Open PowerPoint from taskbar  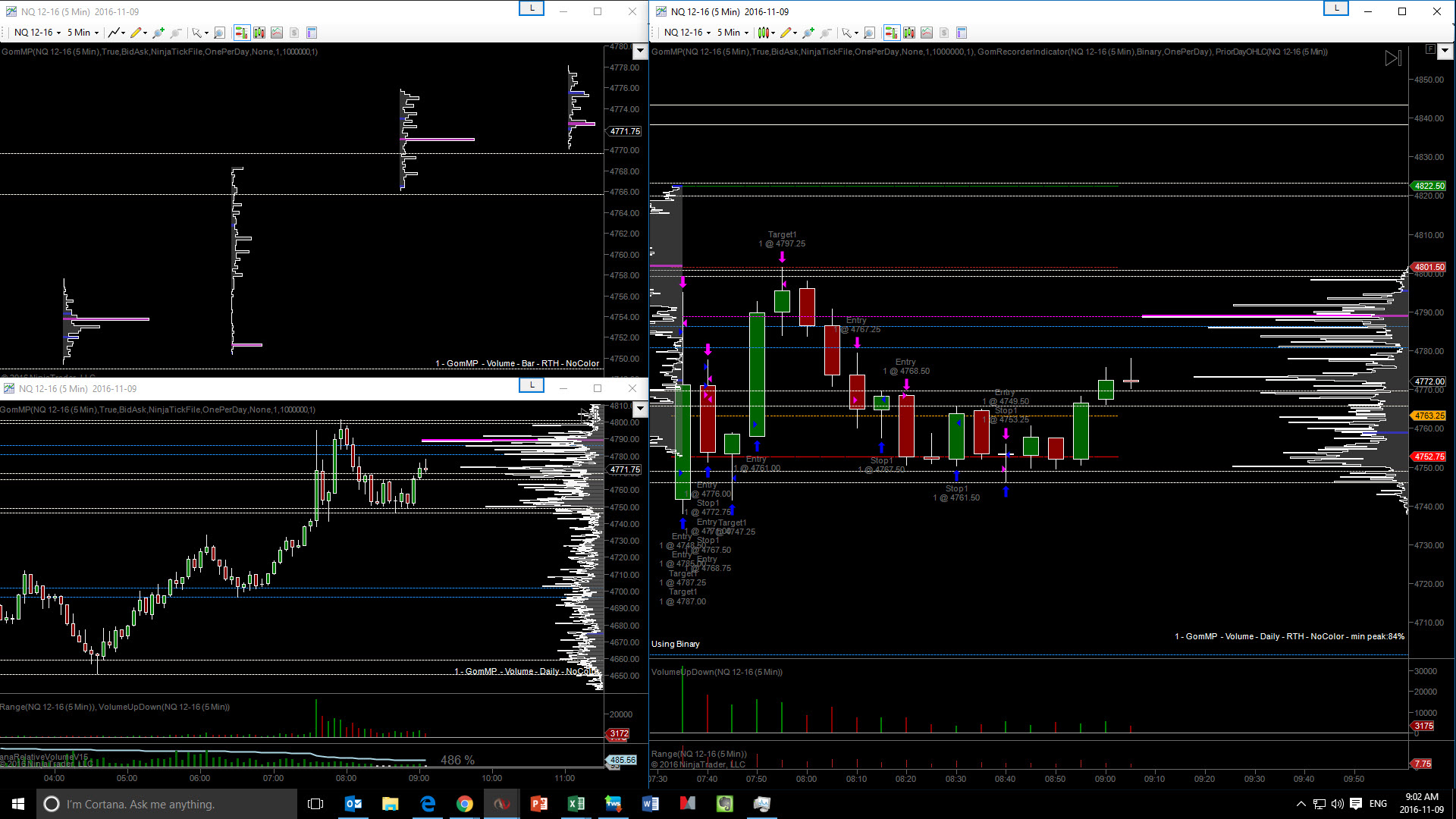[x=539, y=804]
